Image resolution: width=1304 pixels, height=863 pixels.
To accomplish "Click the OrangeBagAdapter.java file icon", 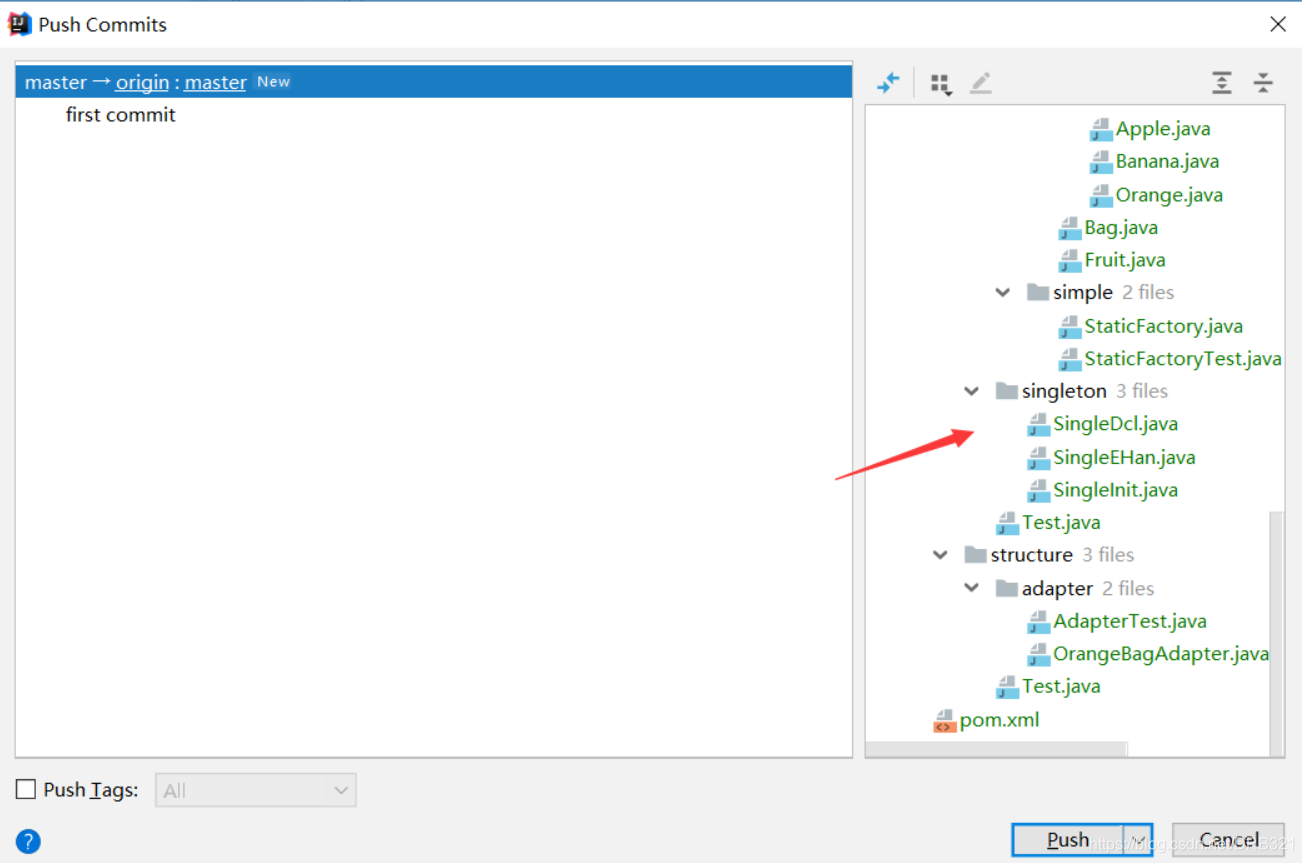I will (x=1039, y=655).
